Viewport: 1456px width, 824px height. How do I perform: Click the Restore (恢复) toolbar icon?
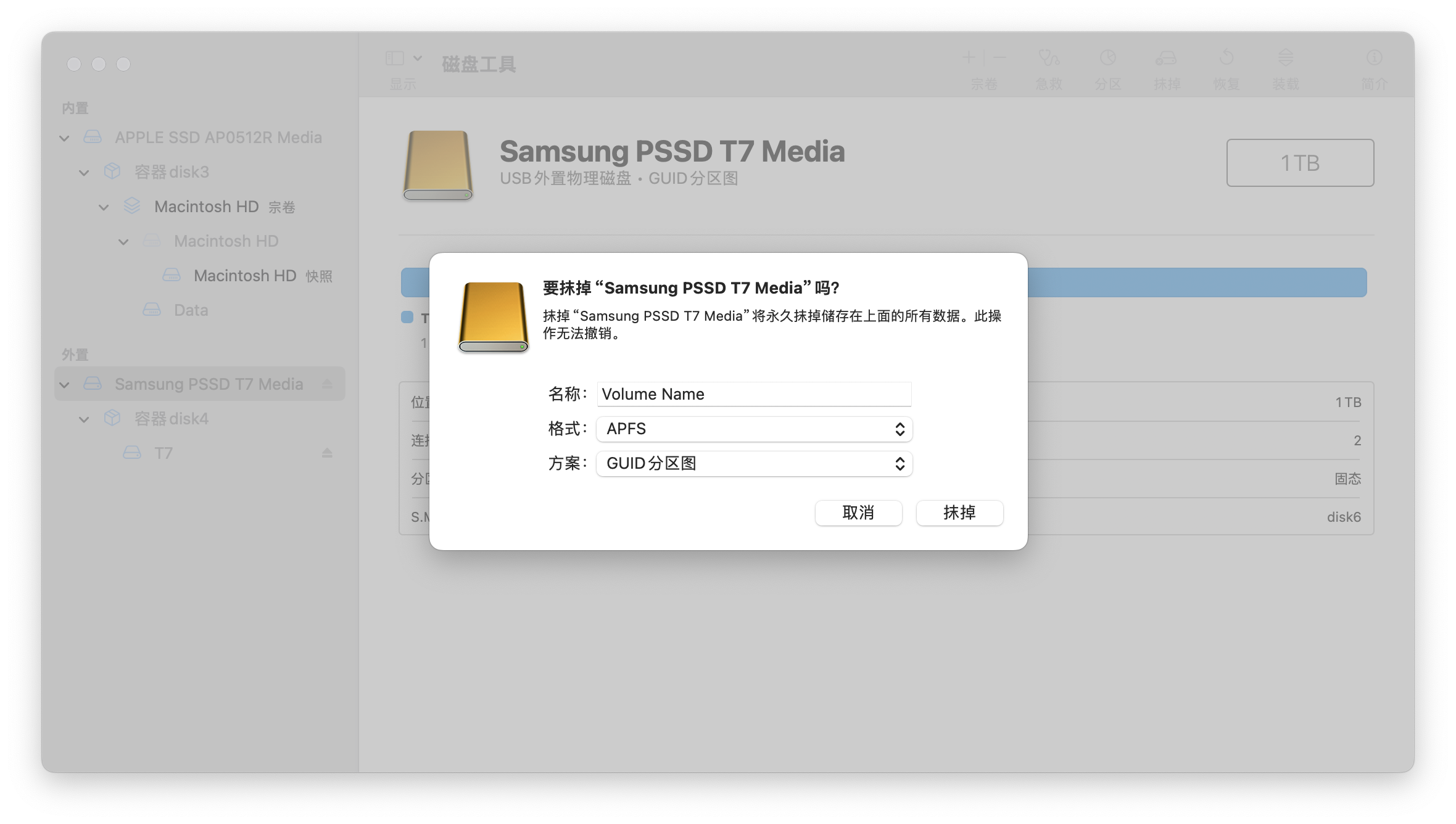pyautogui.click(x=1226, y=59)
